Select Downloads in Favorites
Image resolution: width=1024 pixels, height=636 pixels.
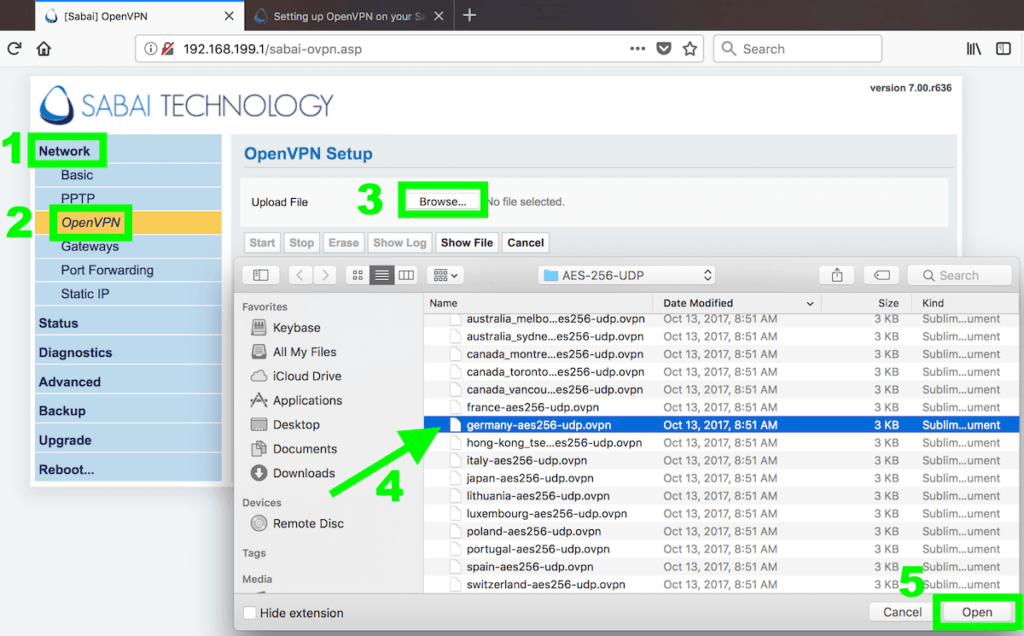pyautogui.click(x=304, y=472)
